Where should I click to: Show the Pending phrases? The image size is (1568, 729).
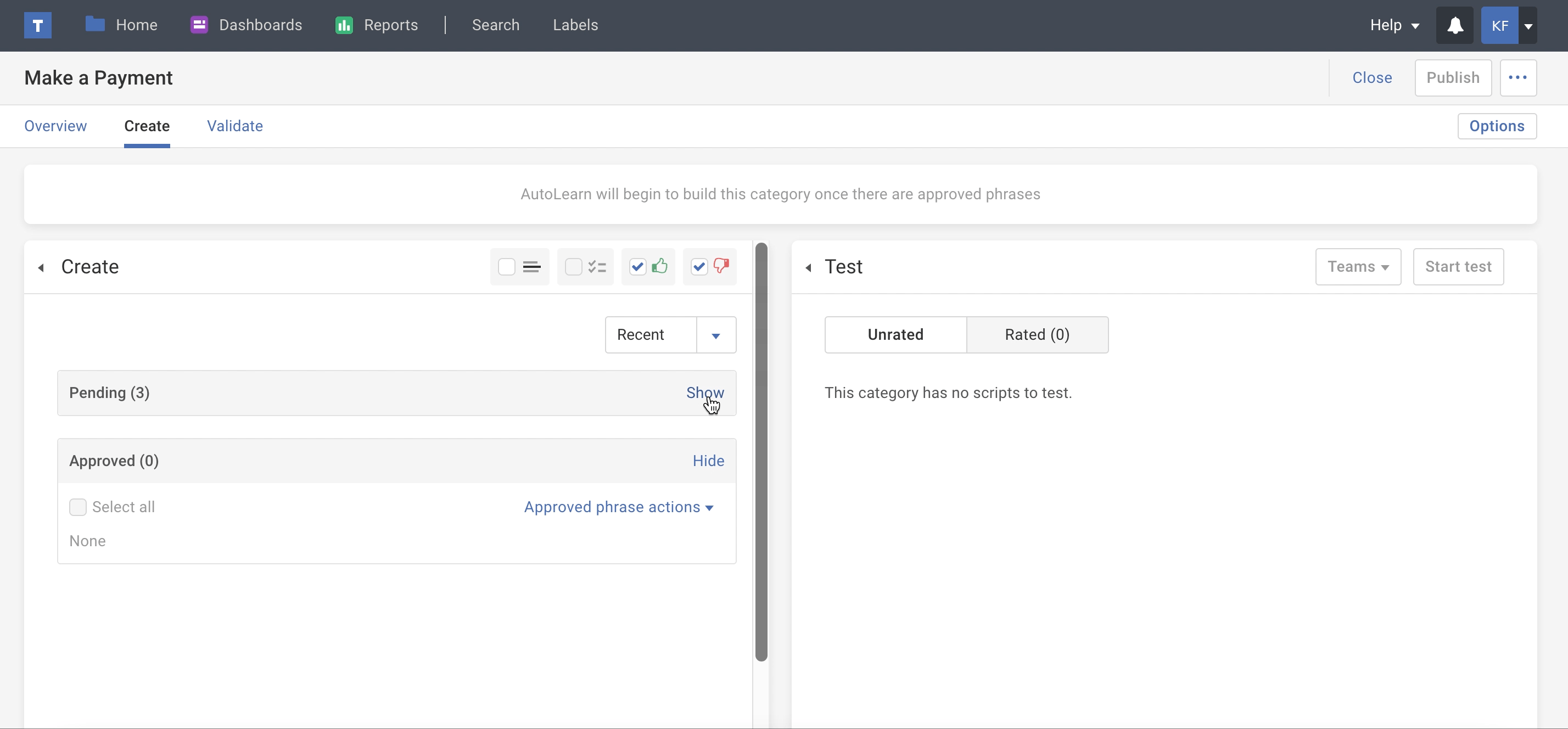click(705, 392)
